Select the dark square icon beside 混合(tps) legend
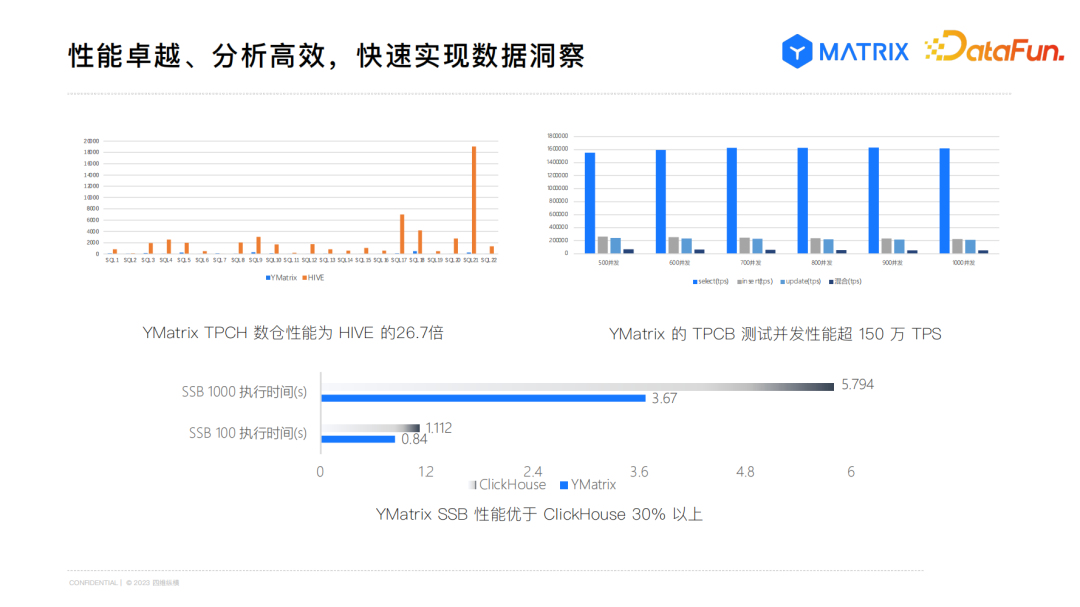 click(x=829, y=281)
